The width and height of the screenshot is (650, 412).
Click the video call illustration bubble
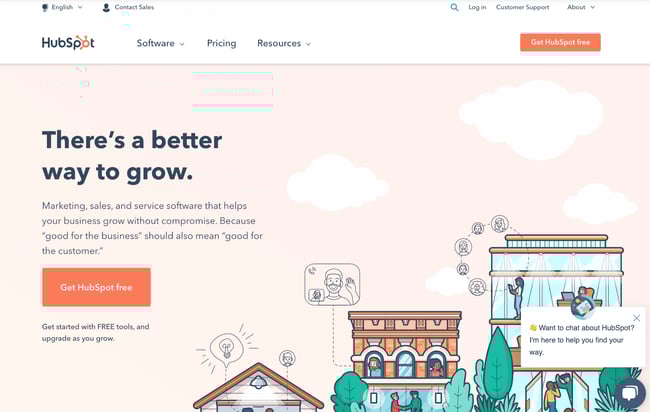pyautogui.click(x=332, y=284)
